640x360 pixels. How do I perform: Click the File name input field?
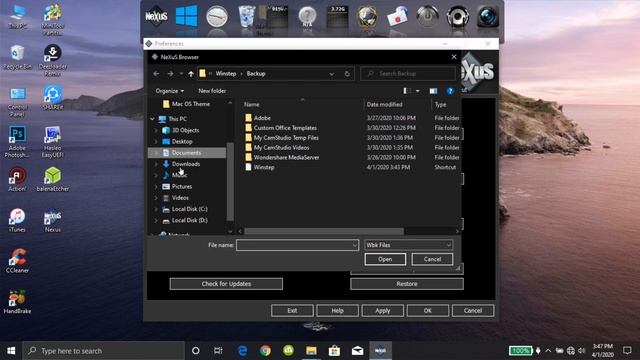point(294,245)
